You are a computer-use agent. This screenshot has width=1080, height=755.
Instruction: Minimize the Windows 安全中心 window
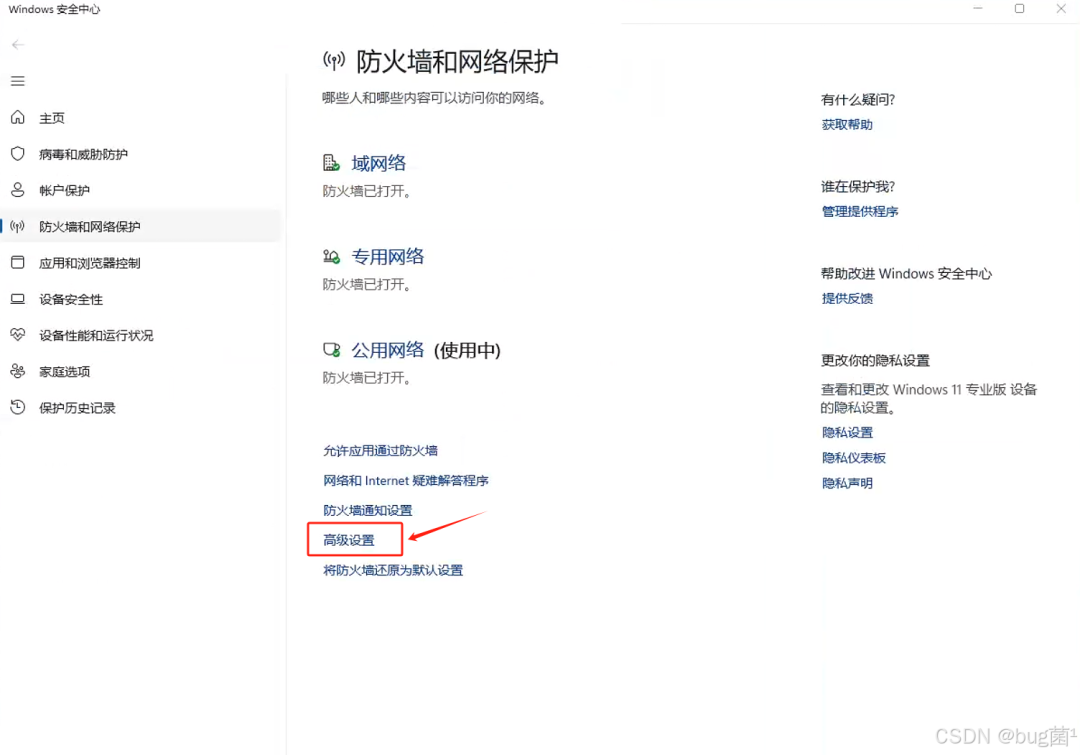coord(977,9)
